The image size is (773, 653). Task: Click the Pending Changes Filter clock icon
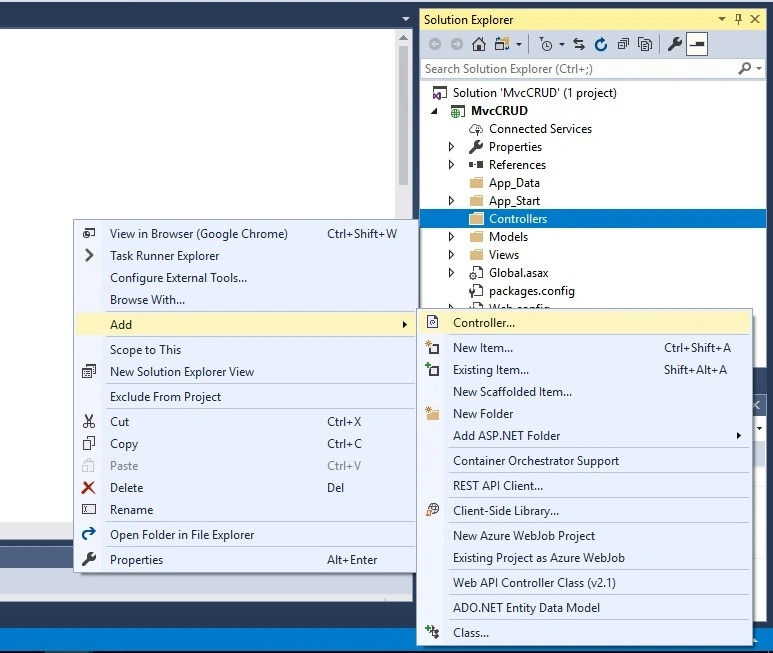coord(546,44)
